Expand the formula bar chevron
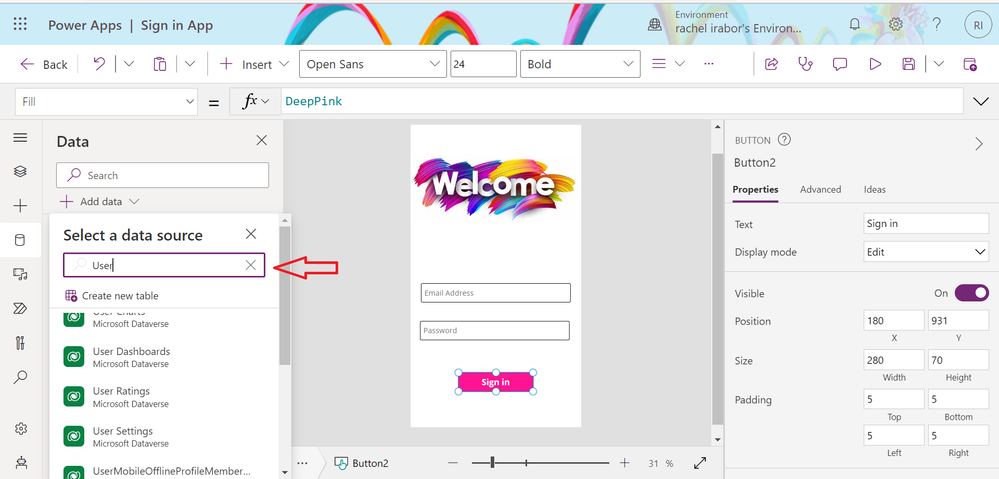Viewport: 999px width, 479px height. point(981,101)
